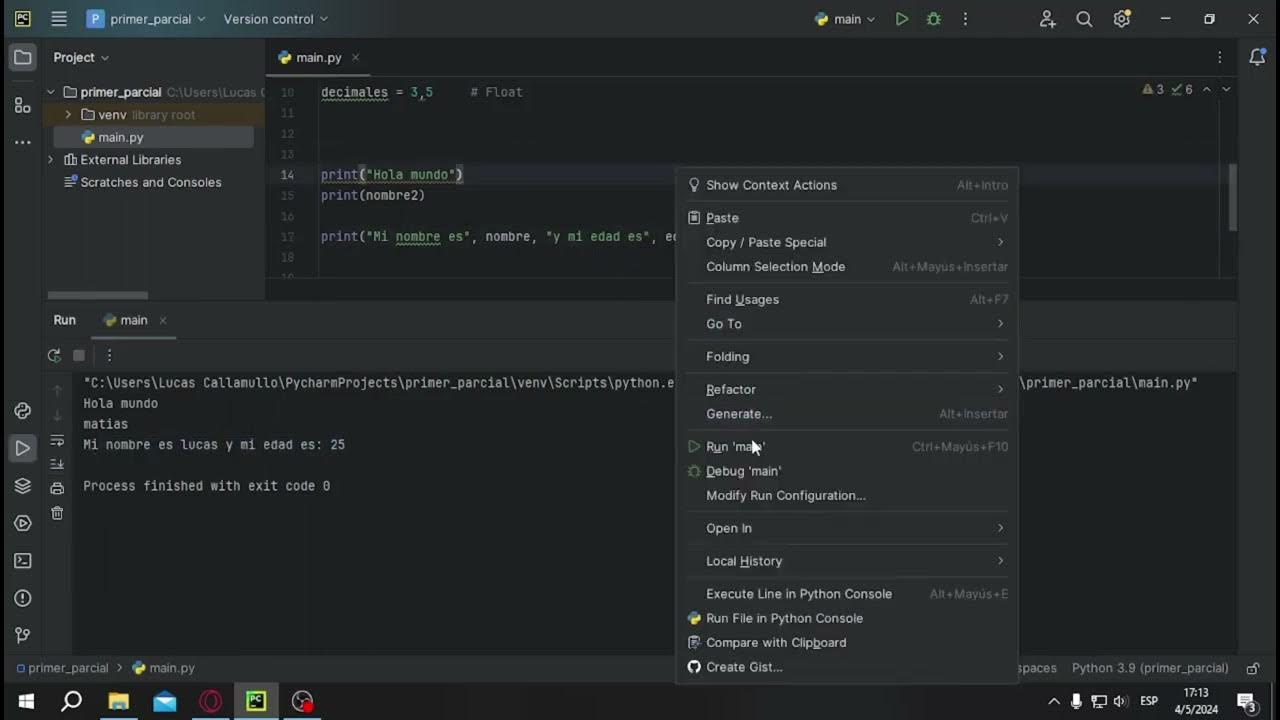Select Modify Run Configuration...

[x=847, y=496]
